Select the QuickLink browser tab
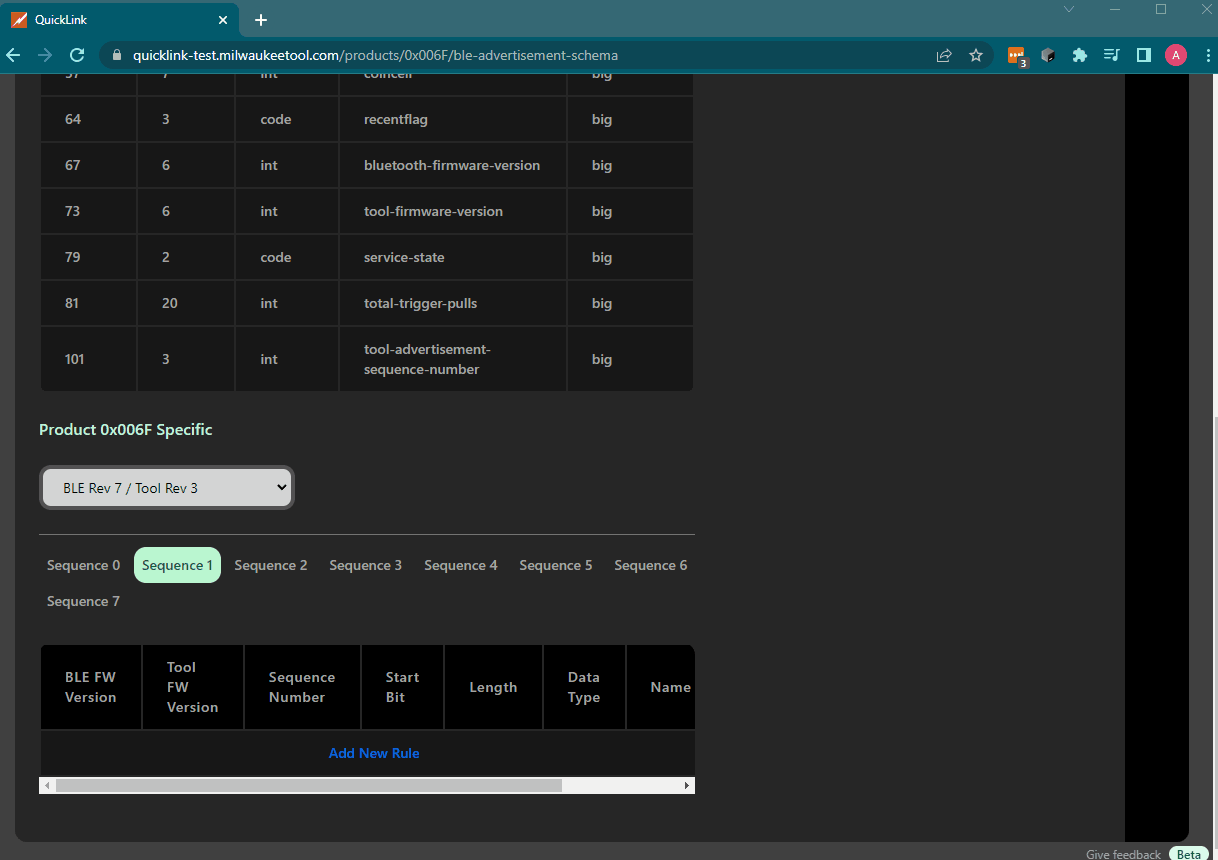Image resolution: width=1218 pixels, height=860 pixels. tap(120, 20)
